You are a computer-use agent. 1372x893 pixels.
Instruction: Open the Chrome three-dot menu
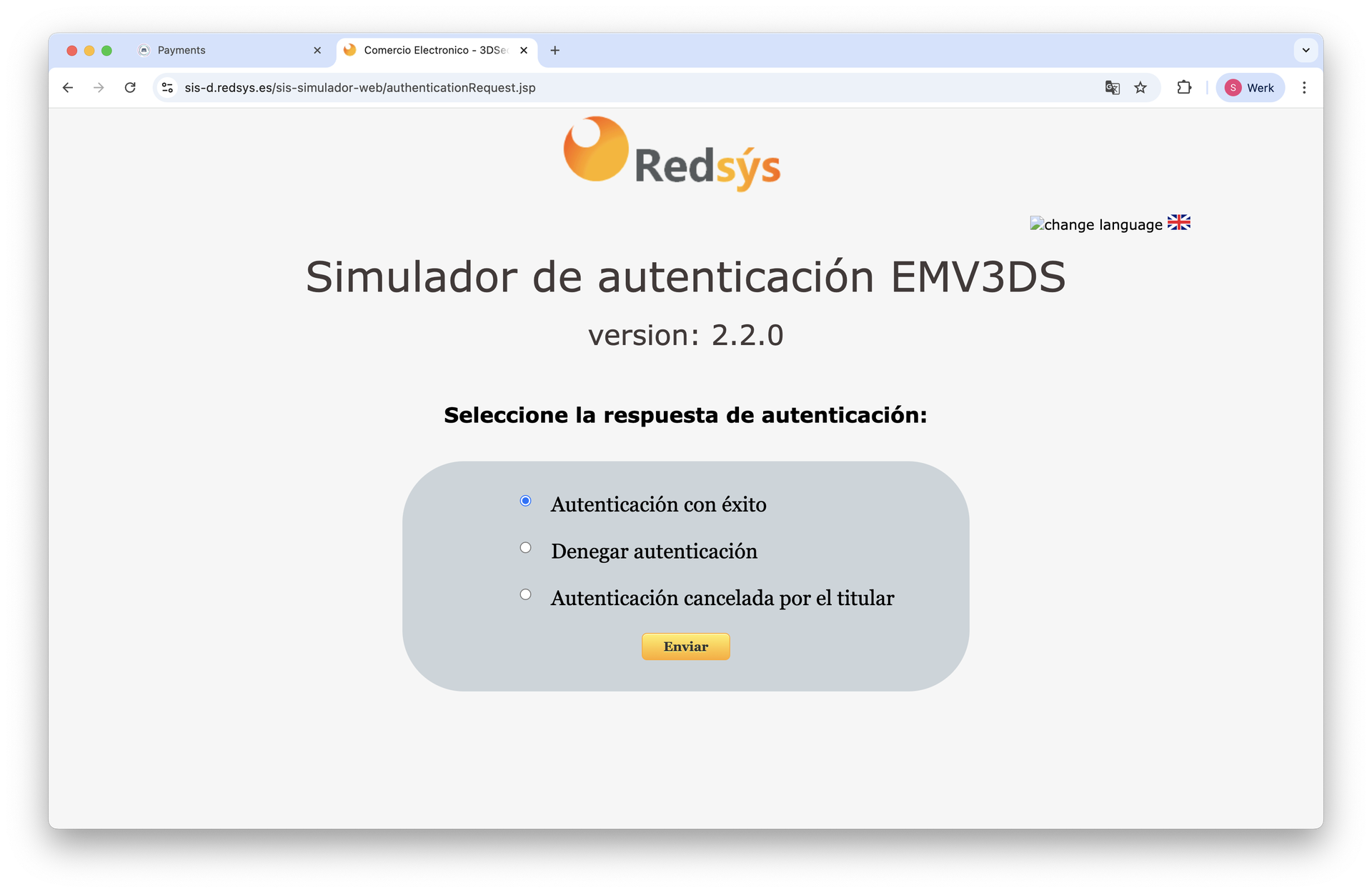point(1304,87)
